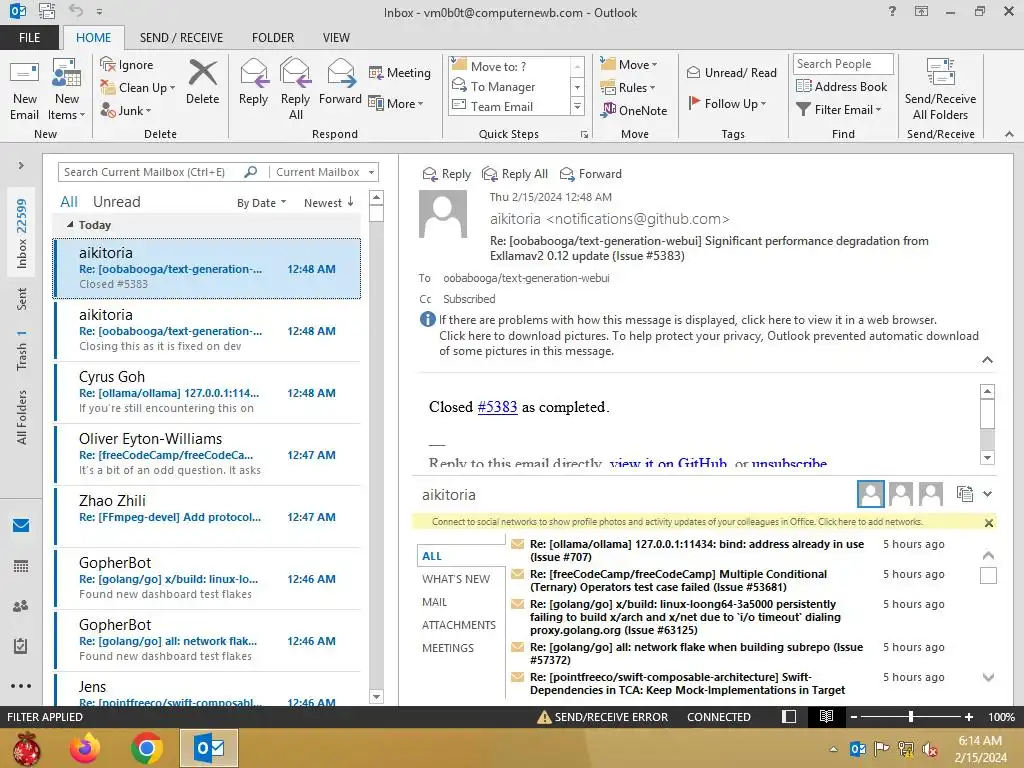
Task: Switch to the SEND / RECEIVE tab
Action: [182, 38]
